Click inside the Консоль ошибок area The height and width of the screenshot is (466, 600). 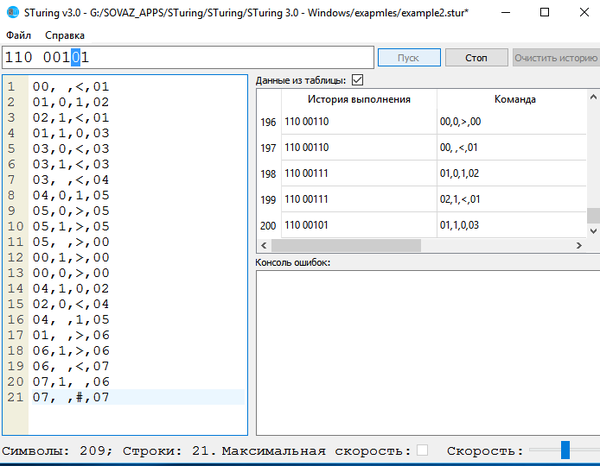(428, 353)
